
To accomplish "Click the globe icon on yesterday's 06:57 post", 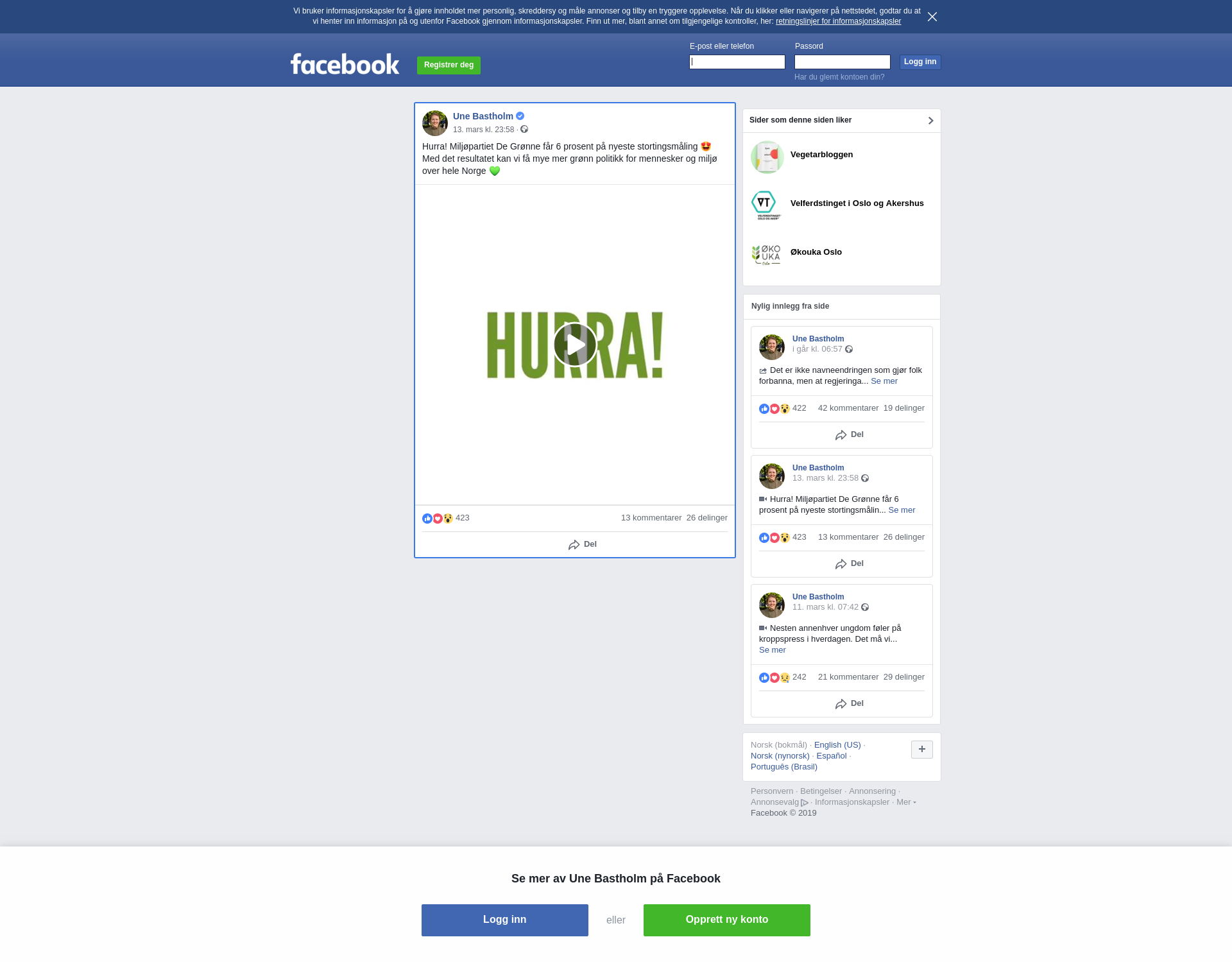I will [x=849, y=349].
